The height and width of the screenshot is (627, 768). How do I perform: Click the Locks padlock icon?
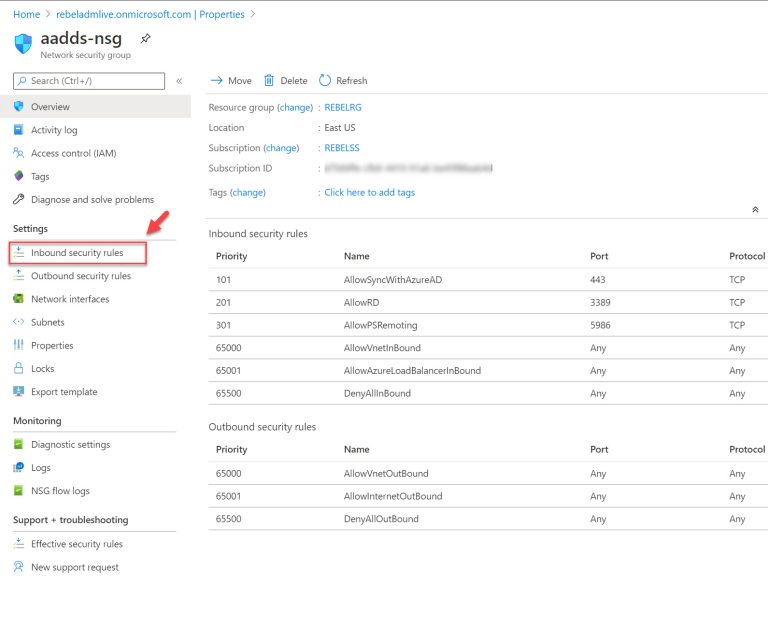(19, 368)
